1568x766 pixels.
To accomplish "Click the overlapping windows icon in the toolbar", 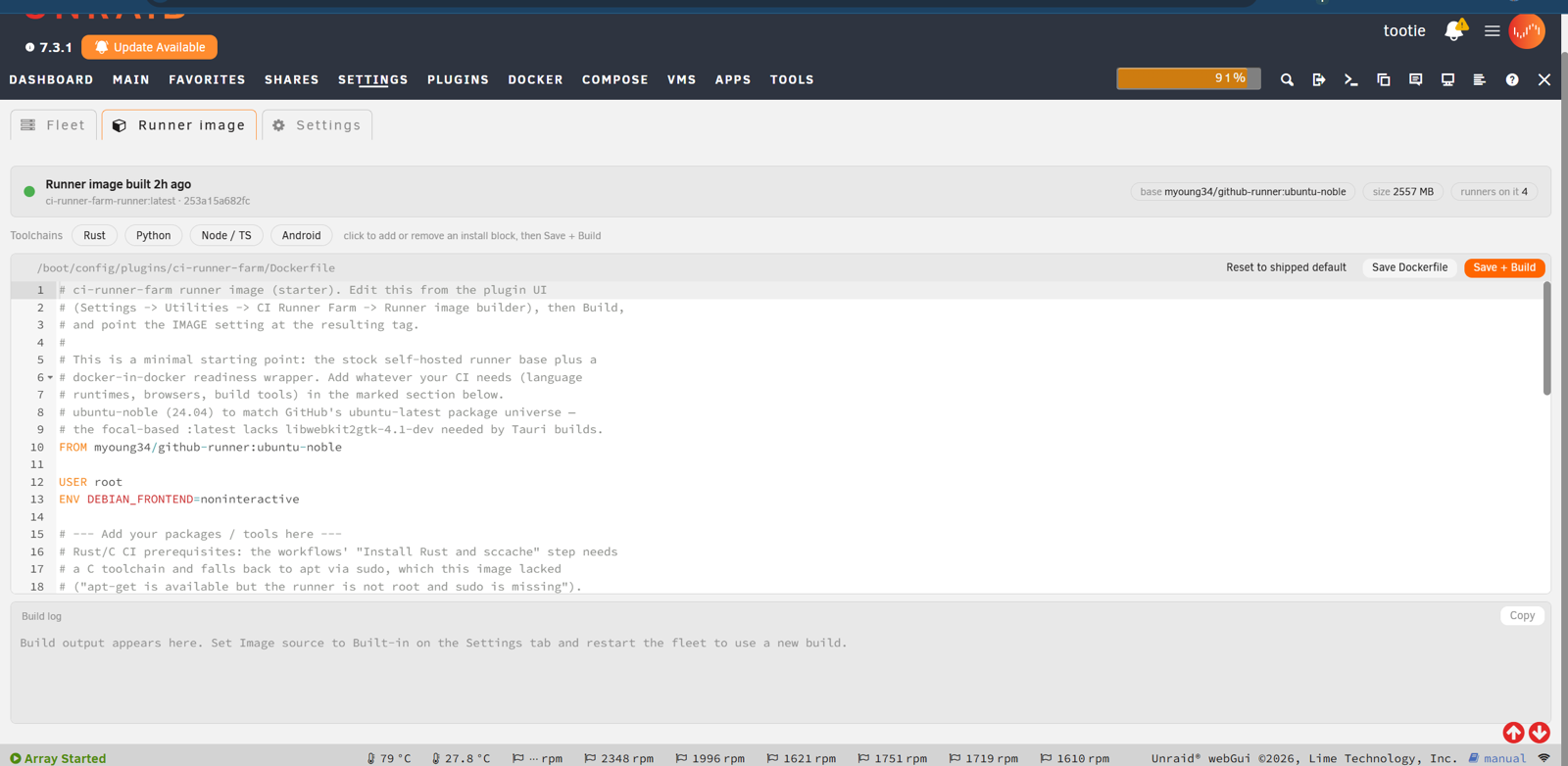I will 1384,79.
